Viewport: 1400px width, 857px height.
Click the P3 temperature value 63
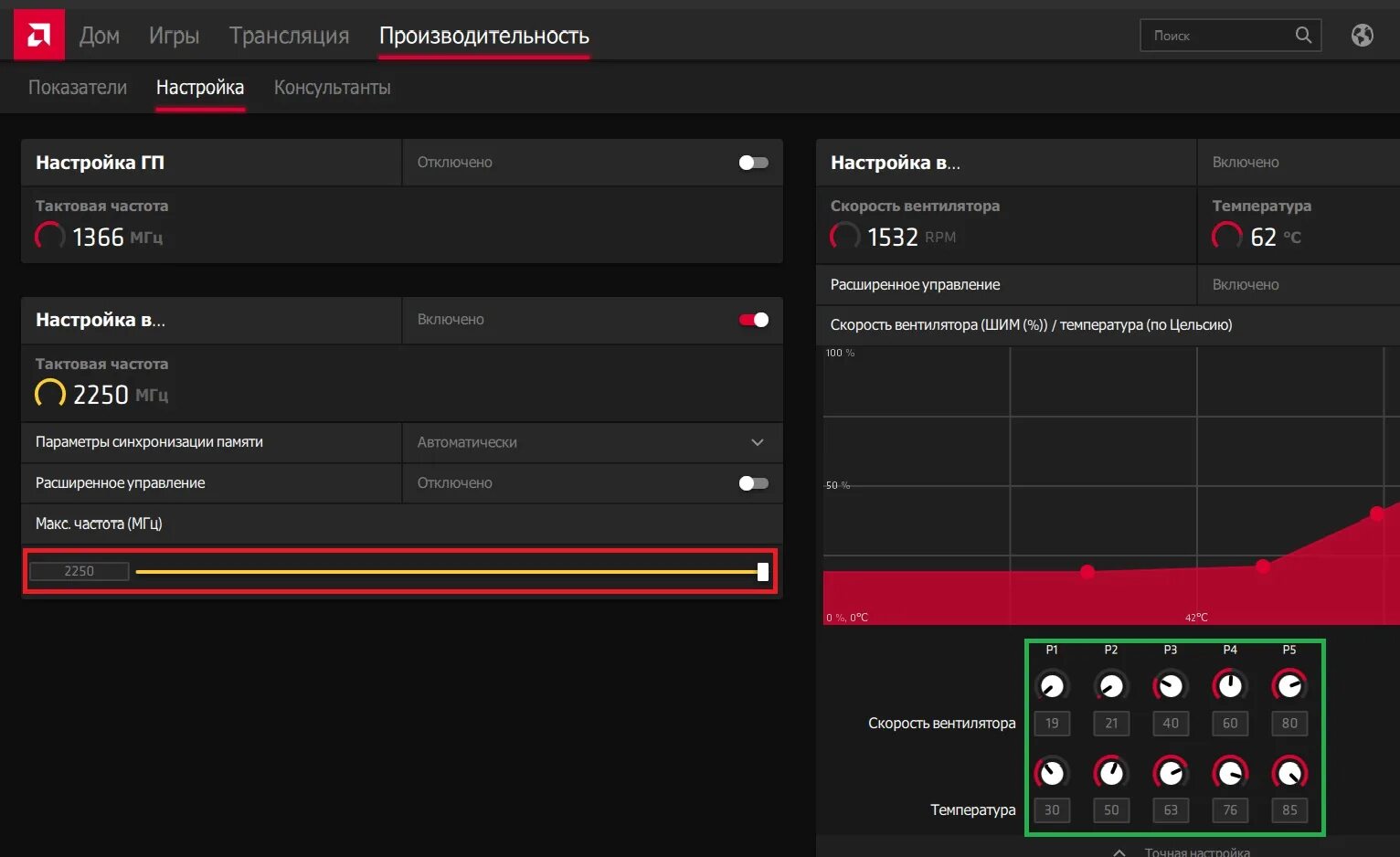pos(1171,810)
